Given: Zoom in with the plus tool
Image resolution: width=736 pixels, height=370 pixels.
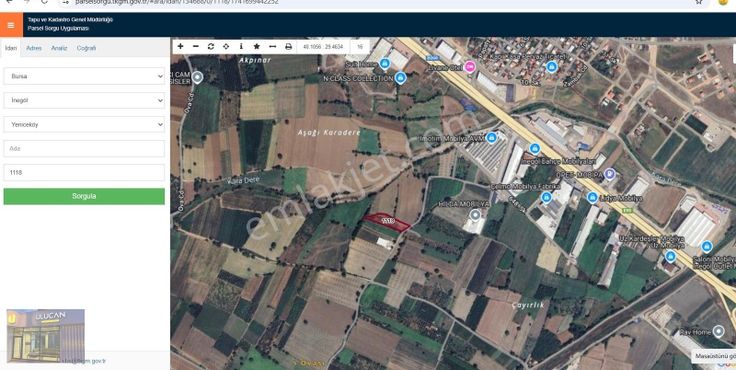Looking at the screenshot, I should coord(180,46).
